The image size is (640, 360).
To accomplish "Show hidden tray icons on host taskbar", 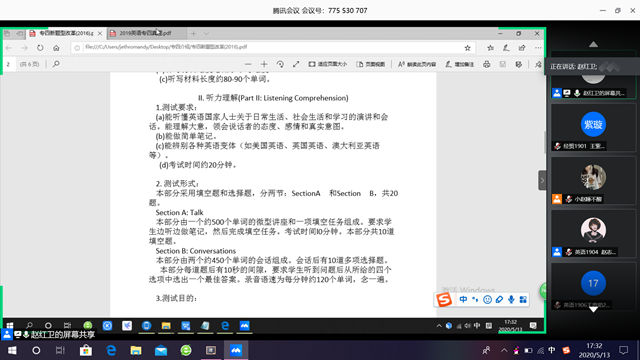I will (x=504, y=351).
